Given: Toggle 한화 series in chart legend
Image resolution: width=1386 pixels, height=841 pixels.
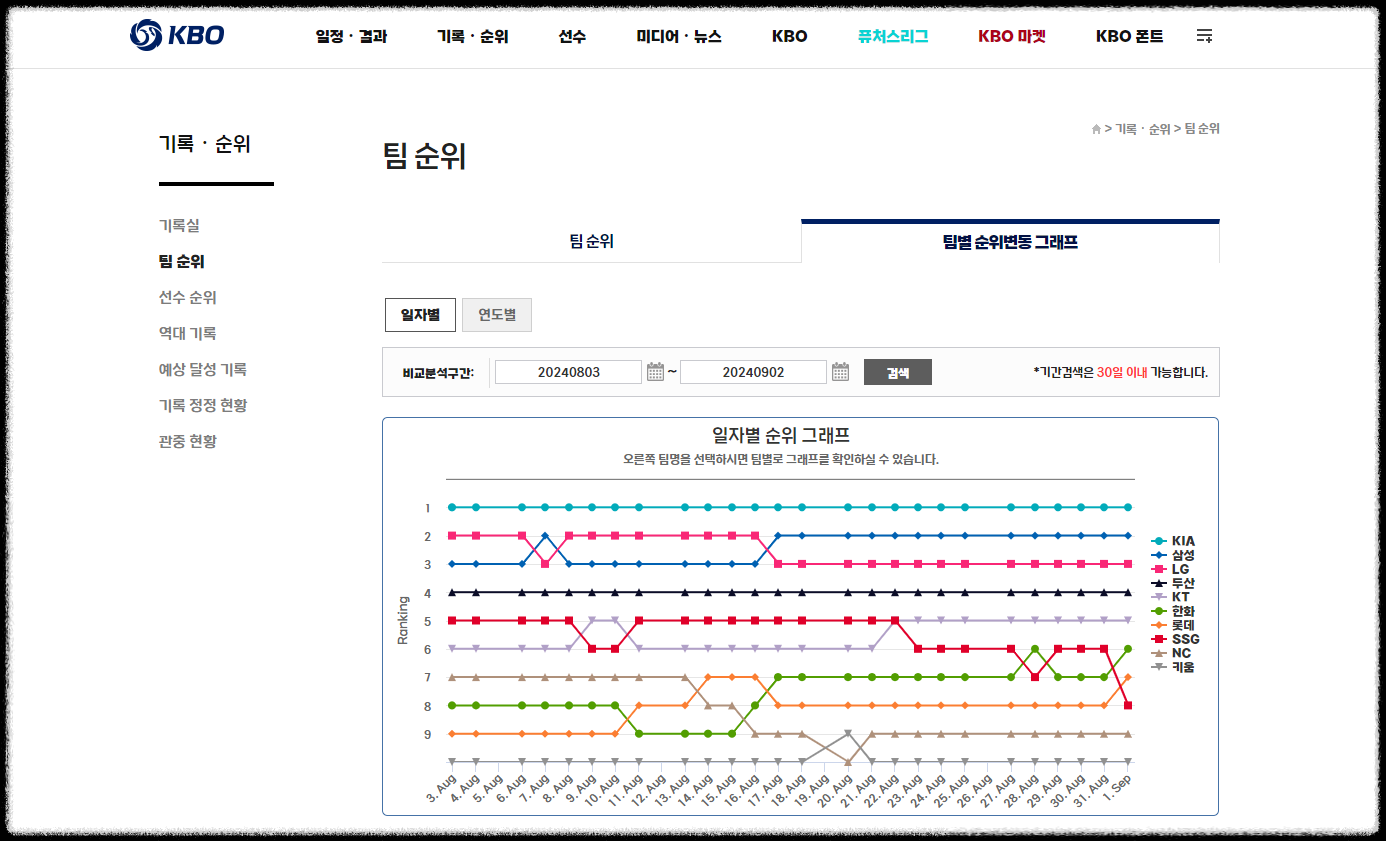Looking at the screenshot, I should (1173, 611).
